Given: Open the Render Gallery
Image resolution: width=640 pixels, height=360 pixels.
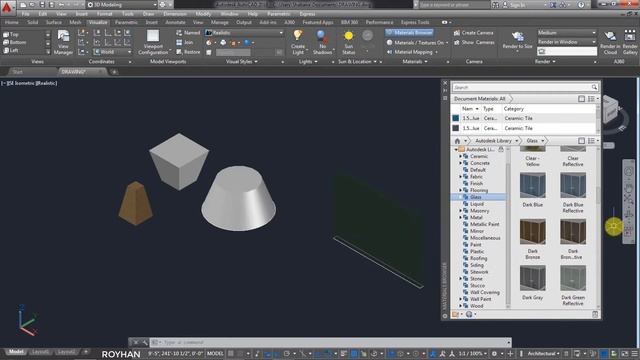Looking at the screenshot, I should pos(630,42).
